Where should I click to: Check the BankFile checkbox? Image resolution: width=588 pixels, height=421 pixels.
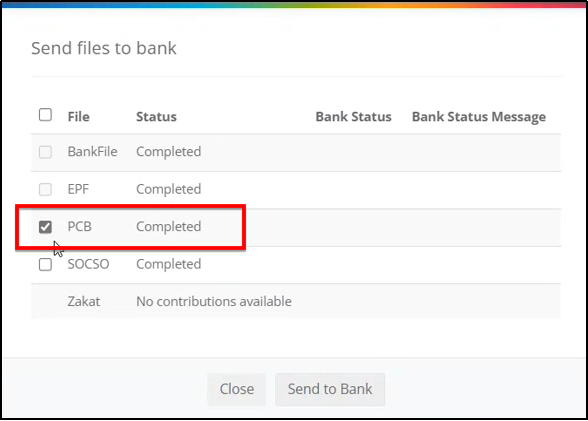[45, 152]
